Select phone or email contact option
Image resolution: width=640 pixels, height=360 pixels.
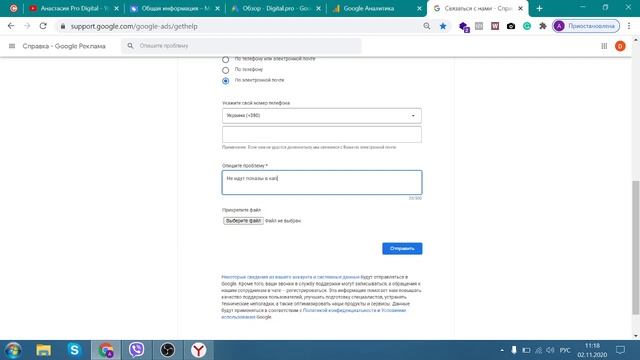pyautogui.click(x=225, y=59)
